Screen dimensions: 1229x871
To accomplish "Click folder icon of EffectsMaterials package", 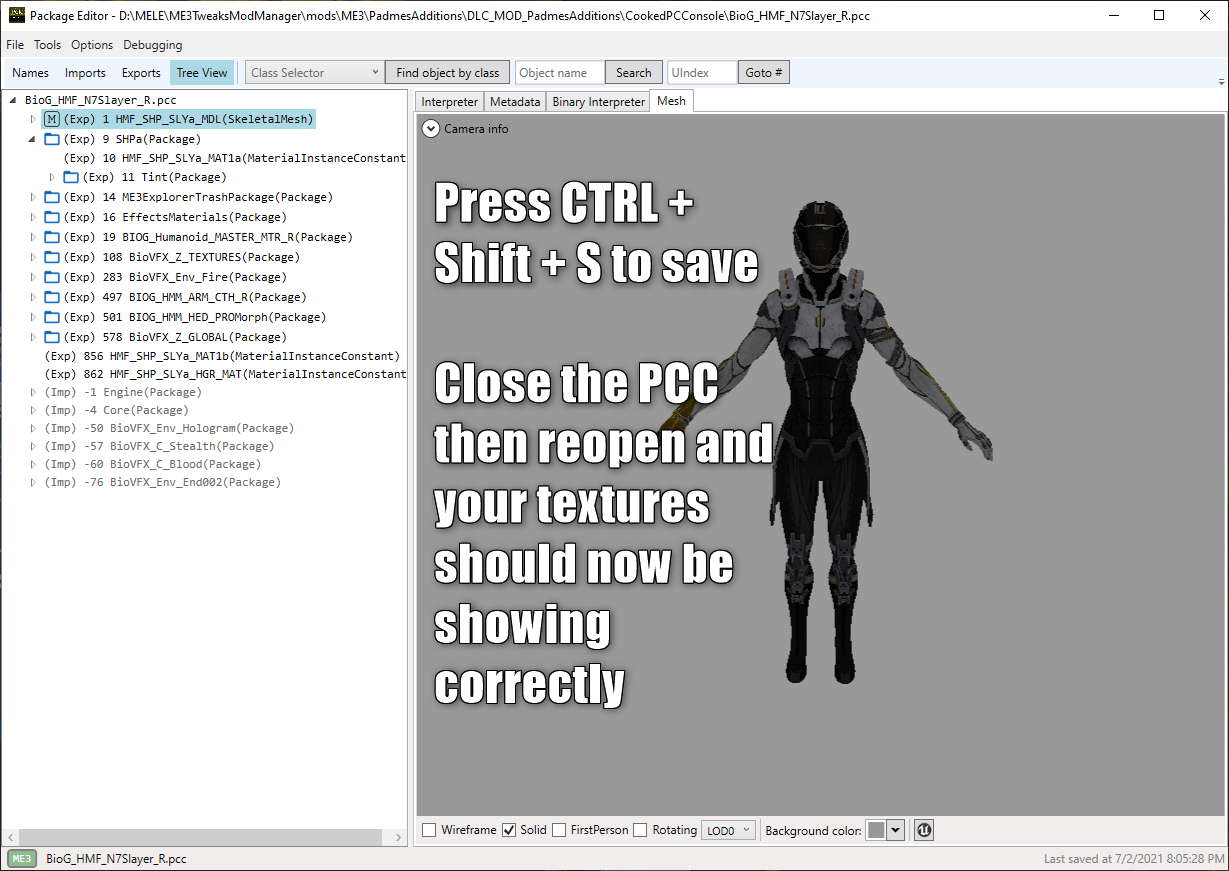I will [x=52, y=217].
